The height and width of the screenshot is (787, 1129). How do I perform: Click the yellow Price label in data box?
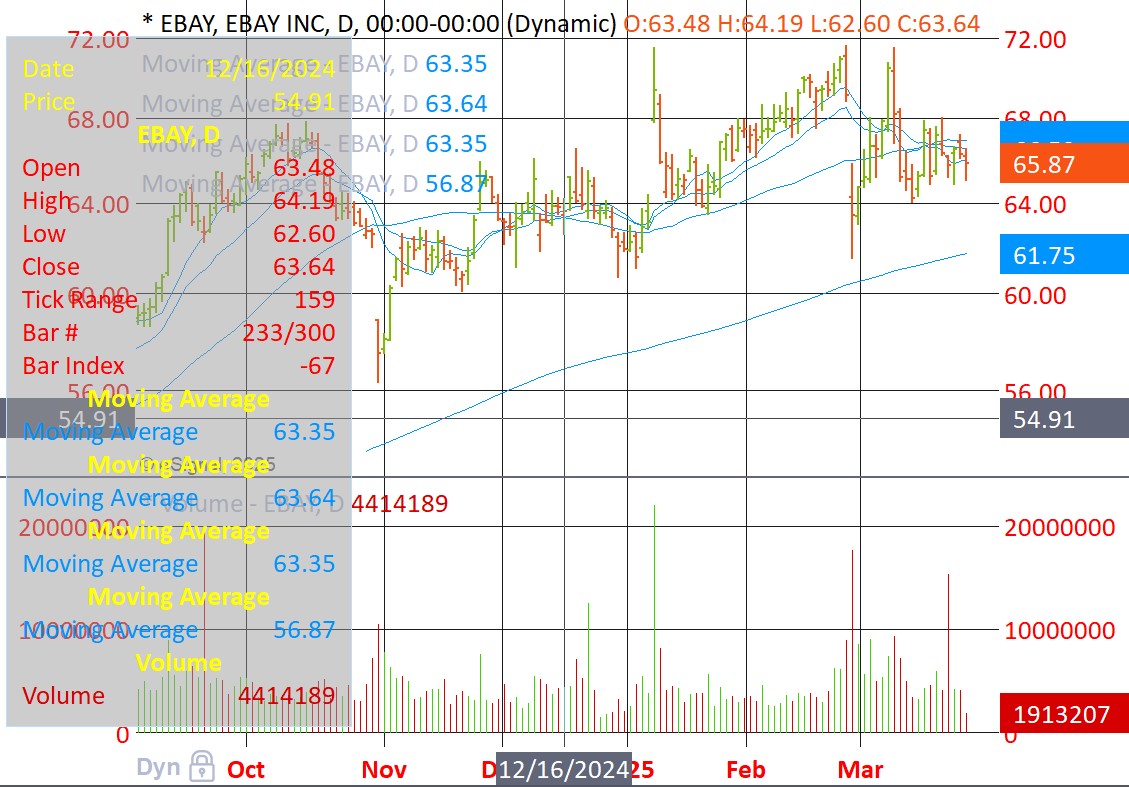(48, 102)
